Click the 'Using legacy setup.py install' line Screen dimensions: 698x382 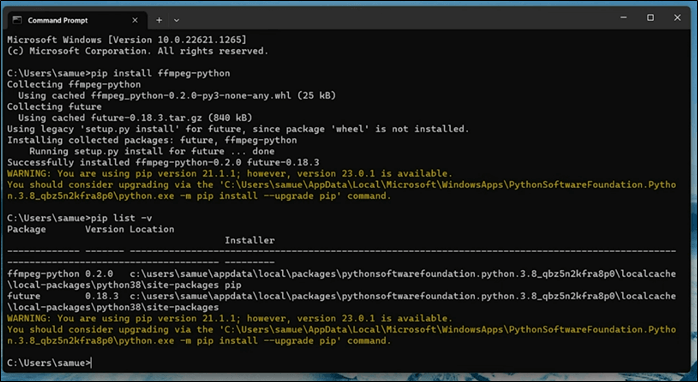238,129
